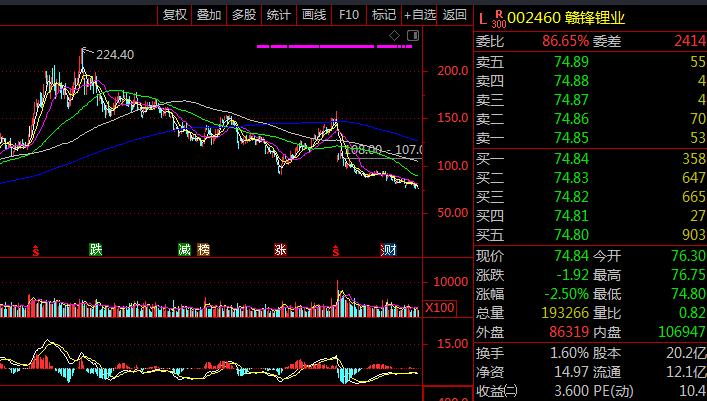Image resolution: width=707 pixels, height=401 pixels.
Task: Click the X100 volume scale label
Action: (439, 307)
